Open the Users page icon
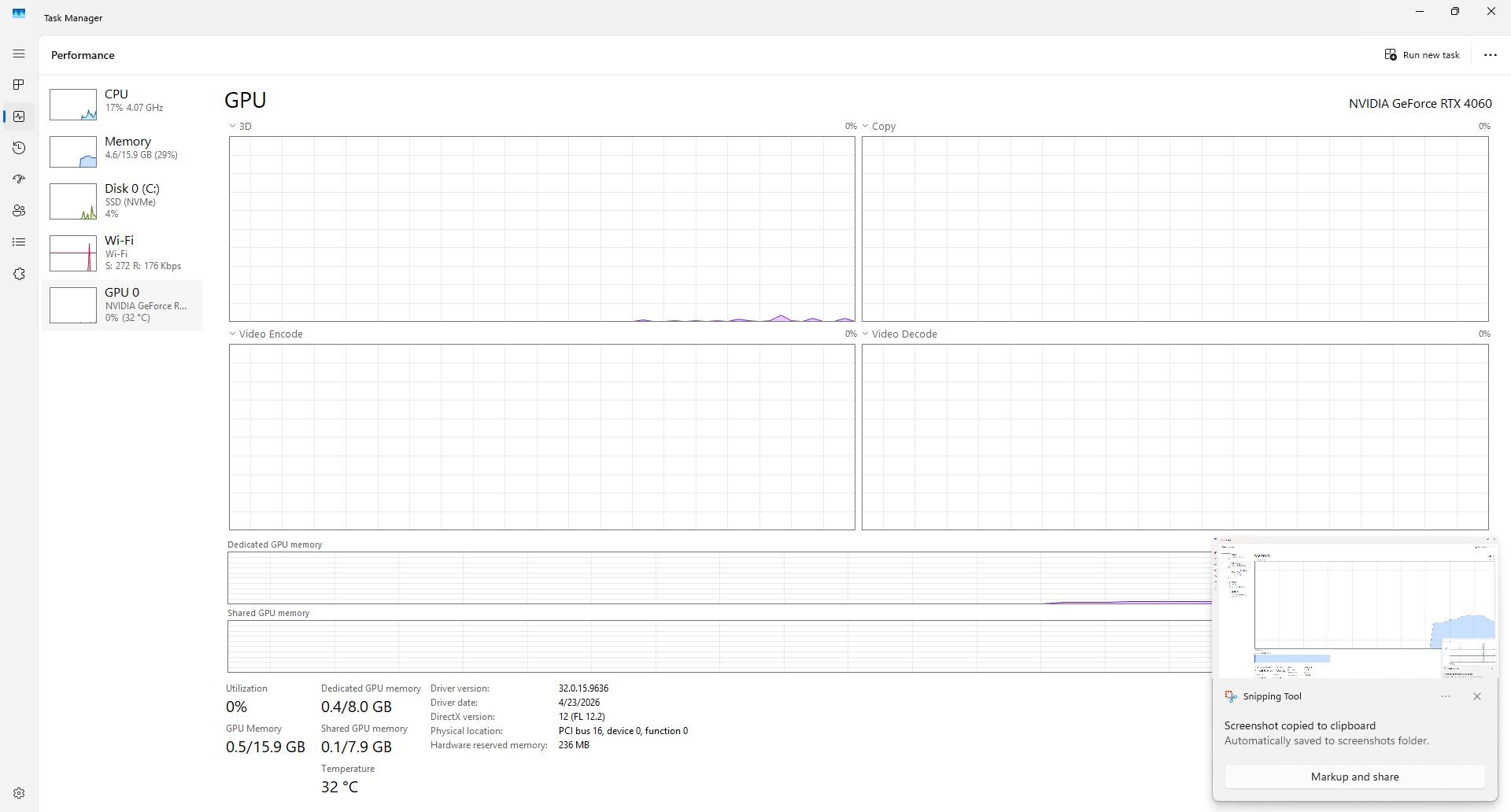1511x812 pixels. point(19,211)
